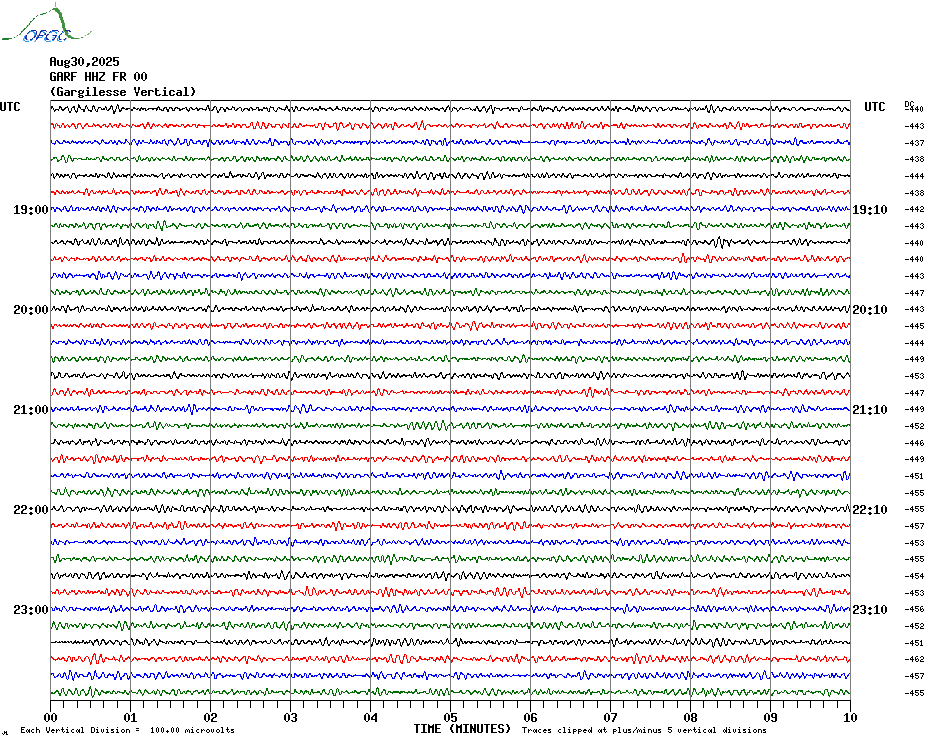Image resolution: width=930 pixels, height=744 pixels.
Task: Click the 10 minute tick label
Action: tap(850, 717)
